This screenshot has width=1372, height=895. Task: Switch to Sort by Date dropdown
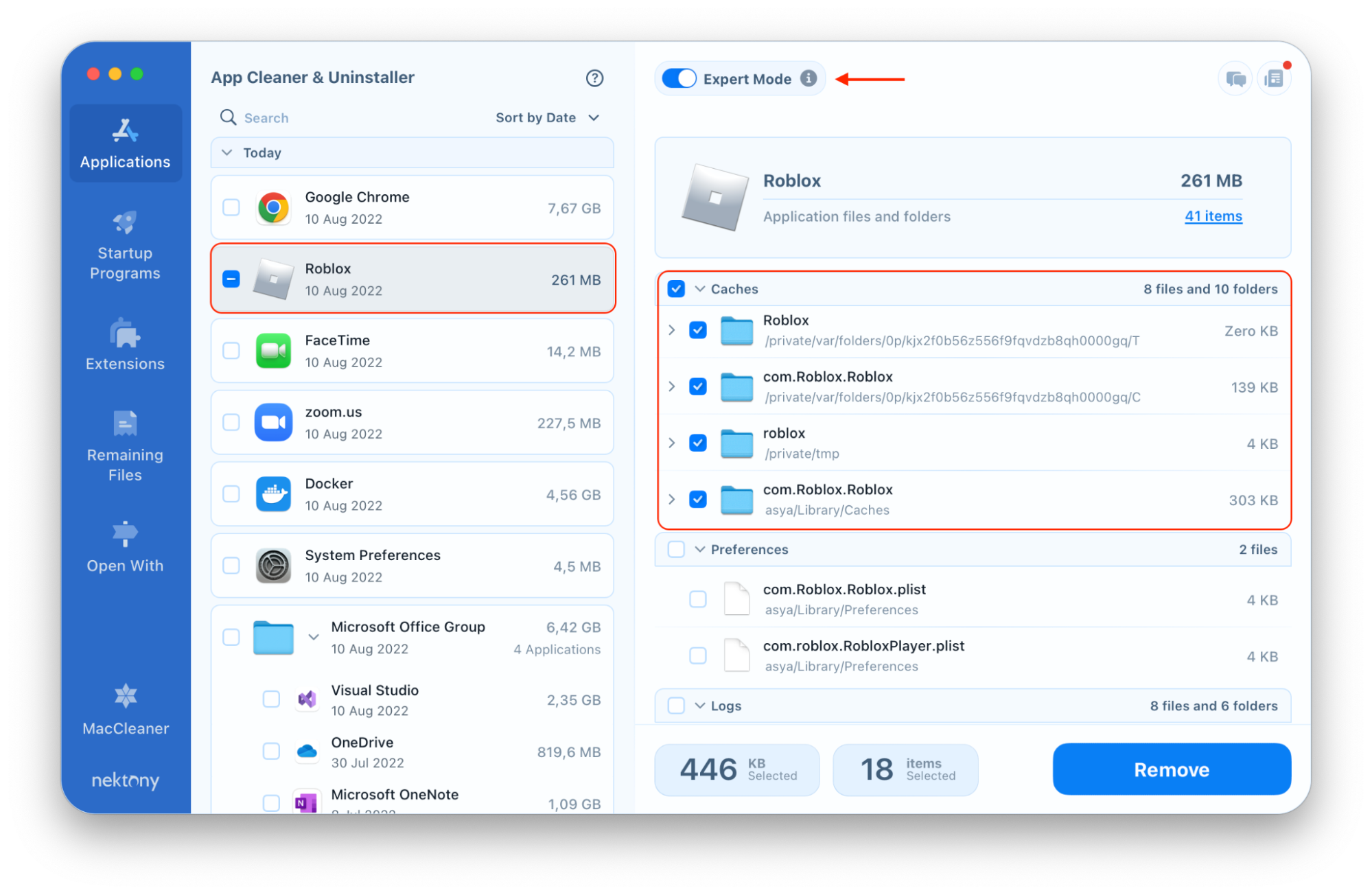(x=547, y=116)
